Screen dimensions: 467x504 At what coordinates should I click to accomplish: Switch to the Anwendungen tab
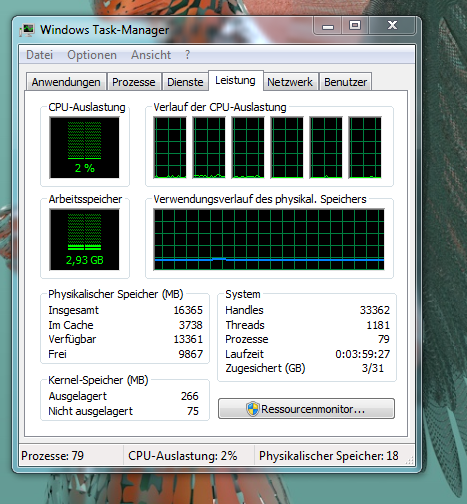point(66,82)
